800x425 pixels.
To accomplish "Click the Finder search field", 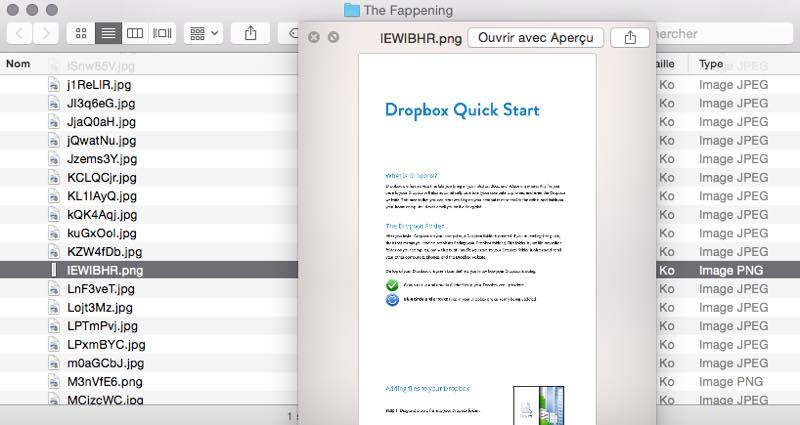I will 724,34.
